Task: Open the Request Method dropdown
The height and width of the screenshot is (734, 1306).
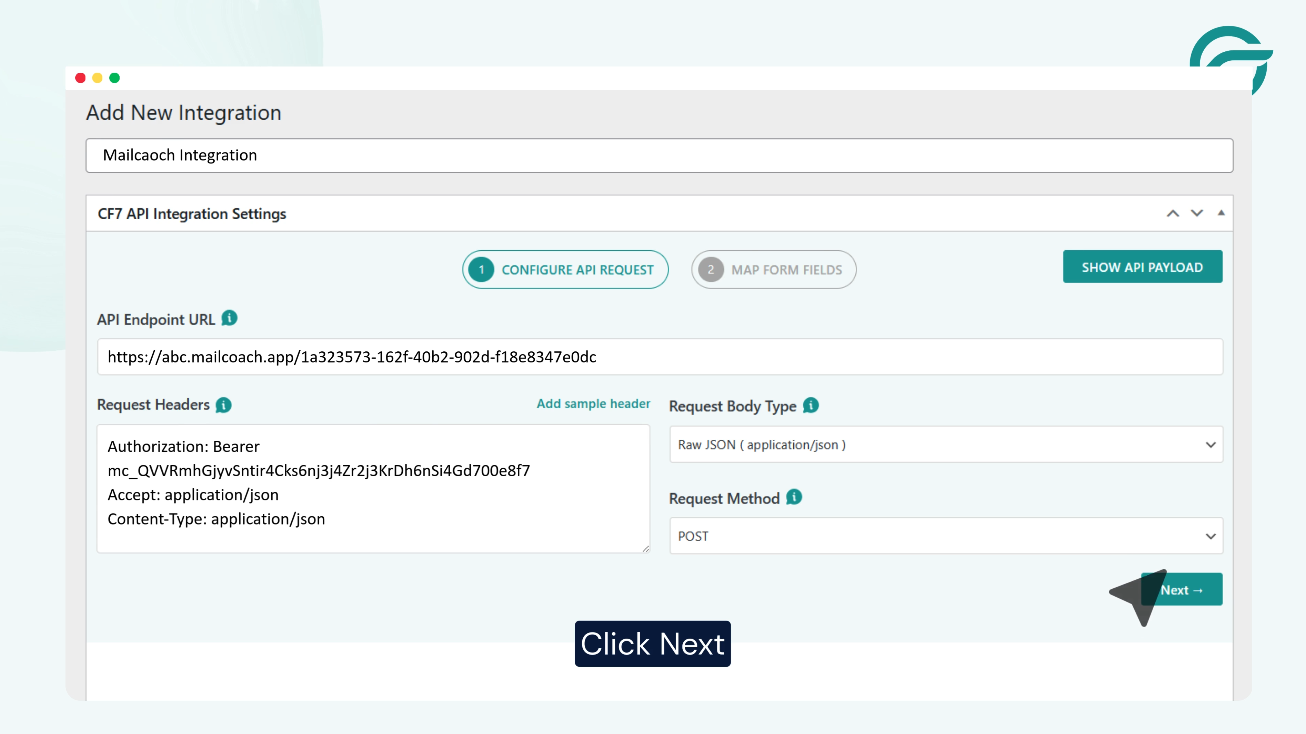Action: pos(945,536)
